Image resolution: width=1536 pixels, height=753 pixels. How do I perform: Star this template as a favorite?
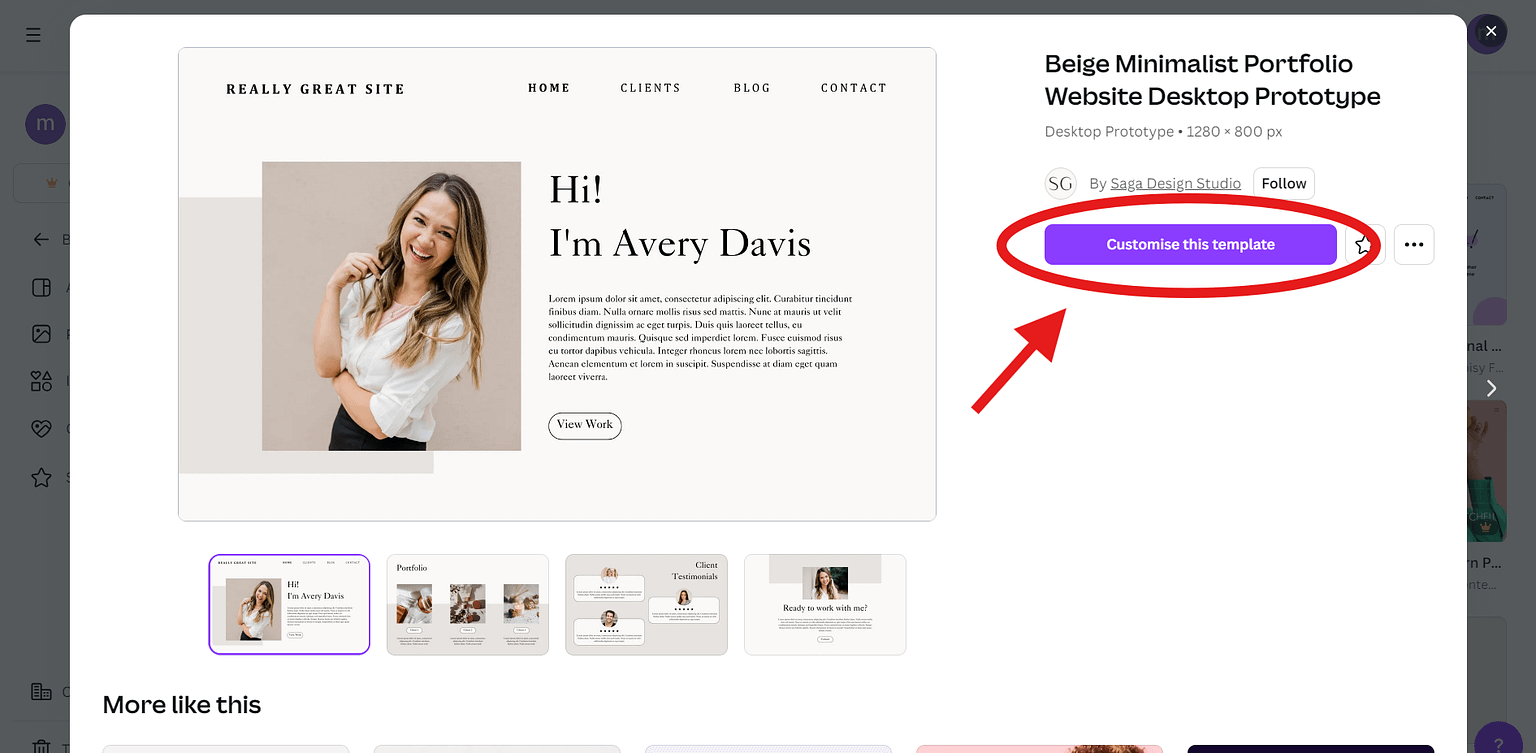pyautogui.click(x=1363, y=244)
